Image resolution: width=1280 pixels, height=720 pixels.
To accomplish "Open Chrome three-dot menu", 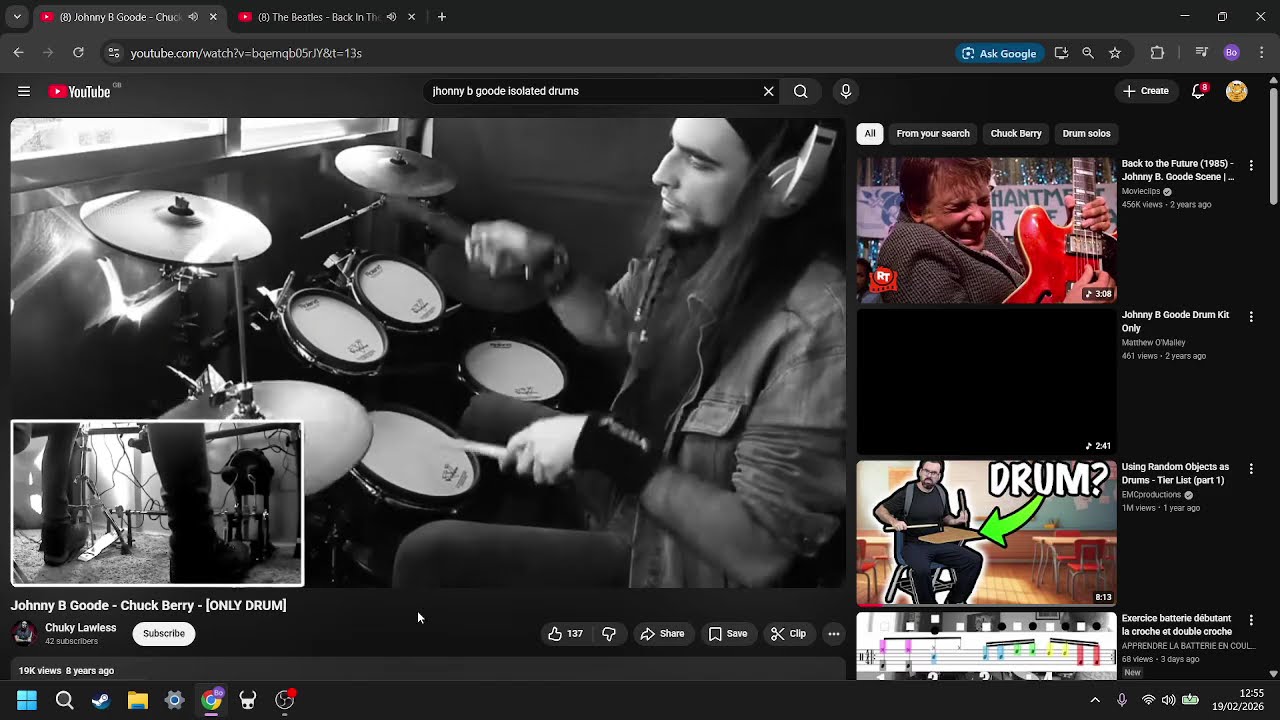I will click(x=1262, y=53).
